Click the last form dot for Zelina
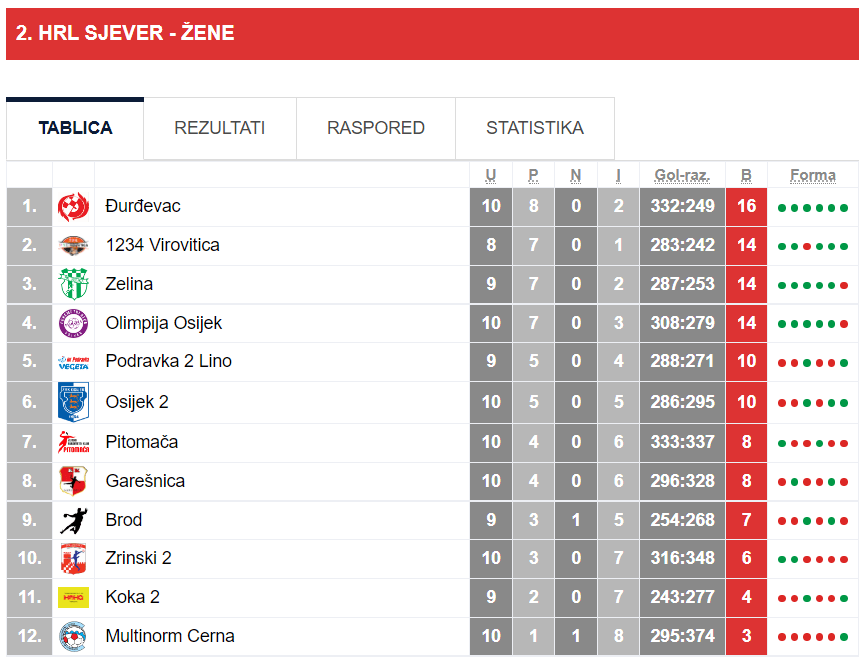Screen dimensions: 864x660 coord(844,285)
